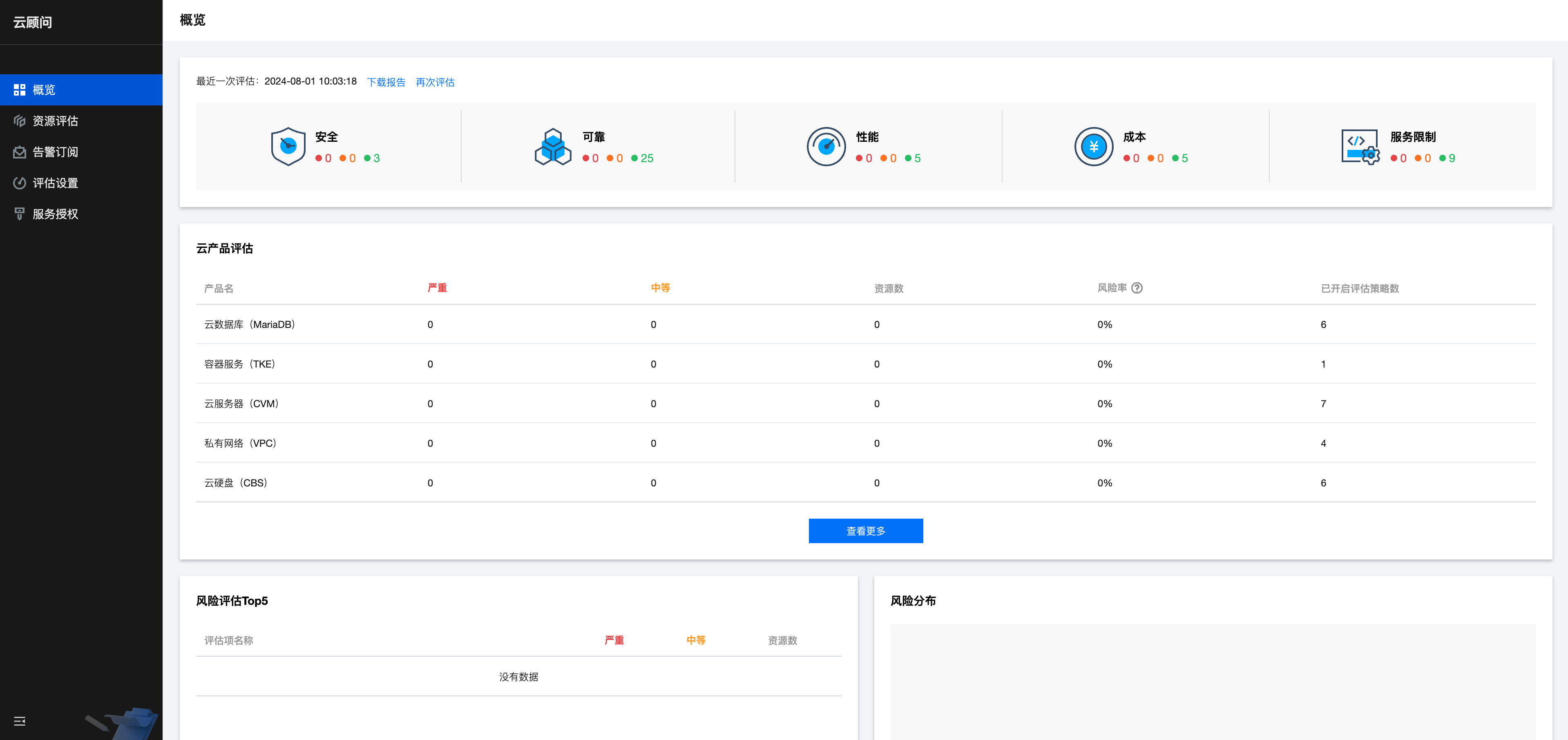This screenshot has width=1568, height=740.
Task: Click the risk rate help icon
Action: click(x=1137, y=288)
